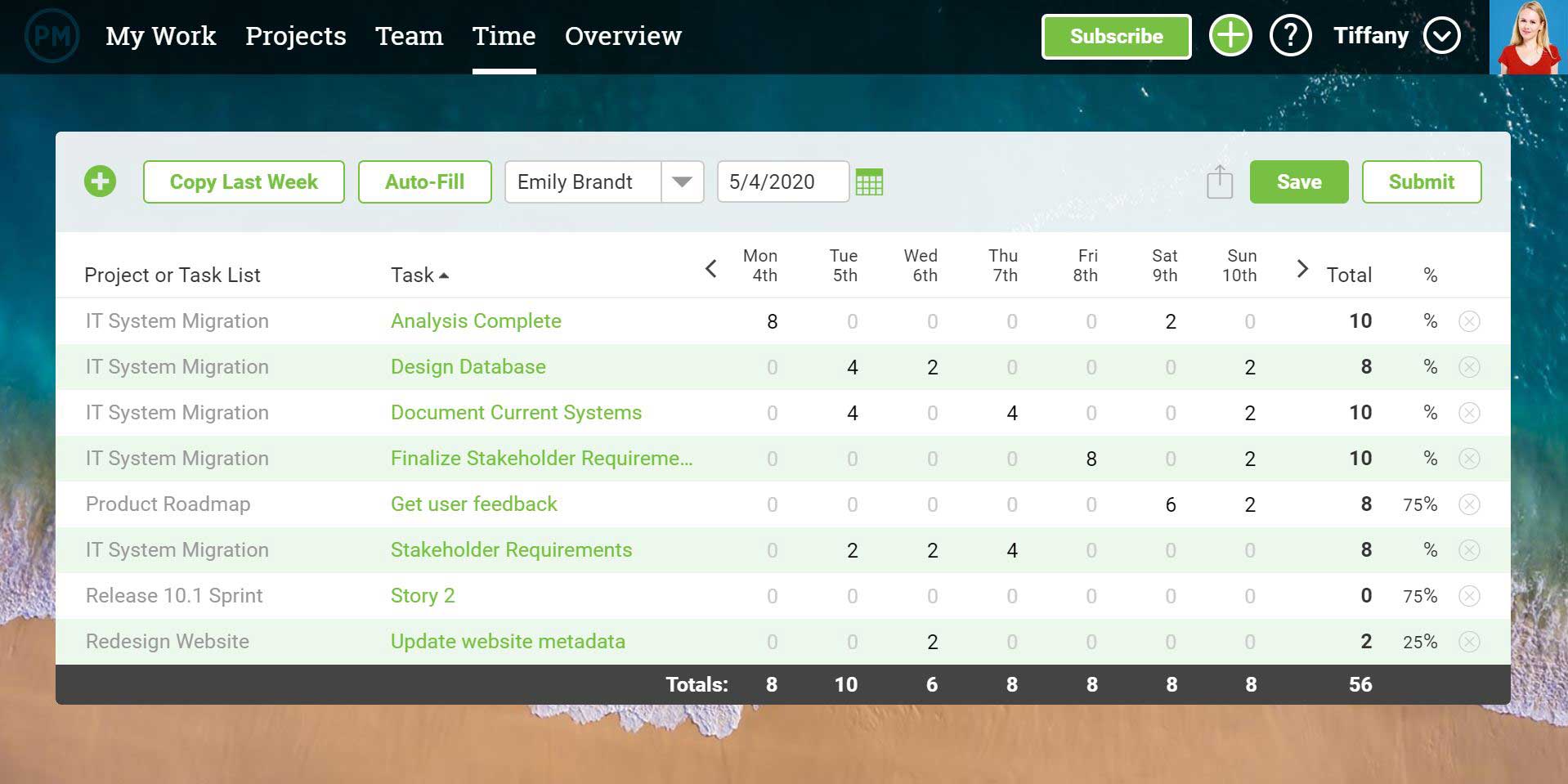The width and height of the screenshot is (1568, 784).
Task: Click the Auto-Fill button
Action: pyautogui.click(x=425, y=181)
